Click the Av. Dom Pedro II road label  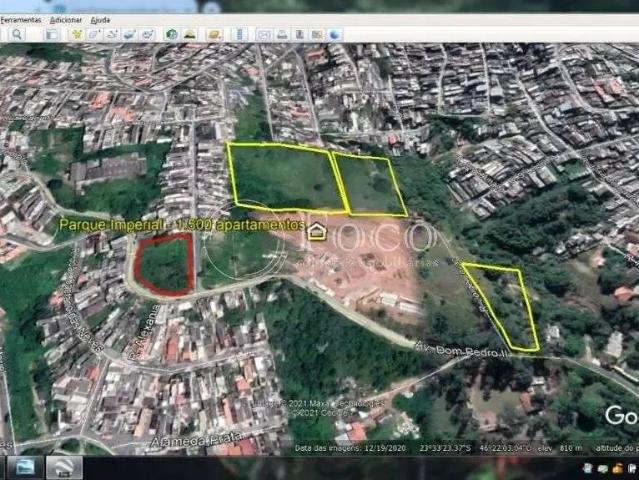[462, 350]
